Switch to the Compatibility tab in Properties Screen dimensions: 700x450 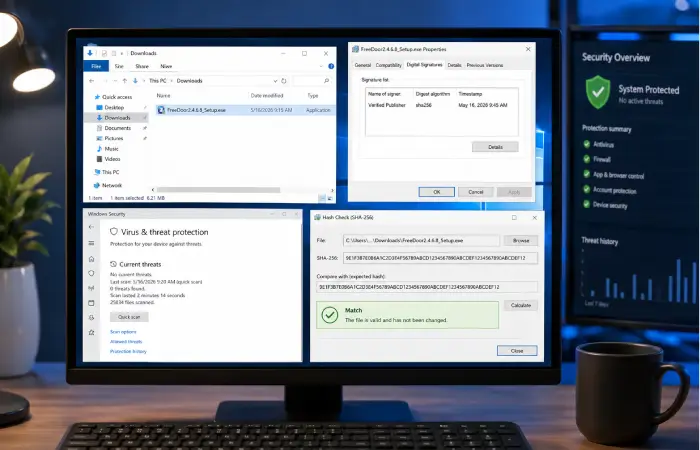pos(388,65)
